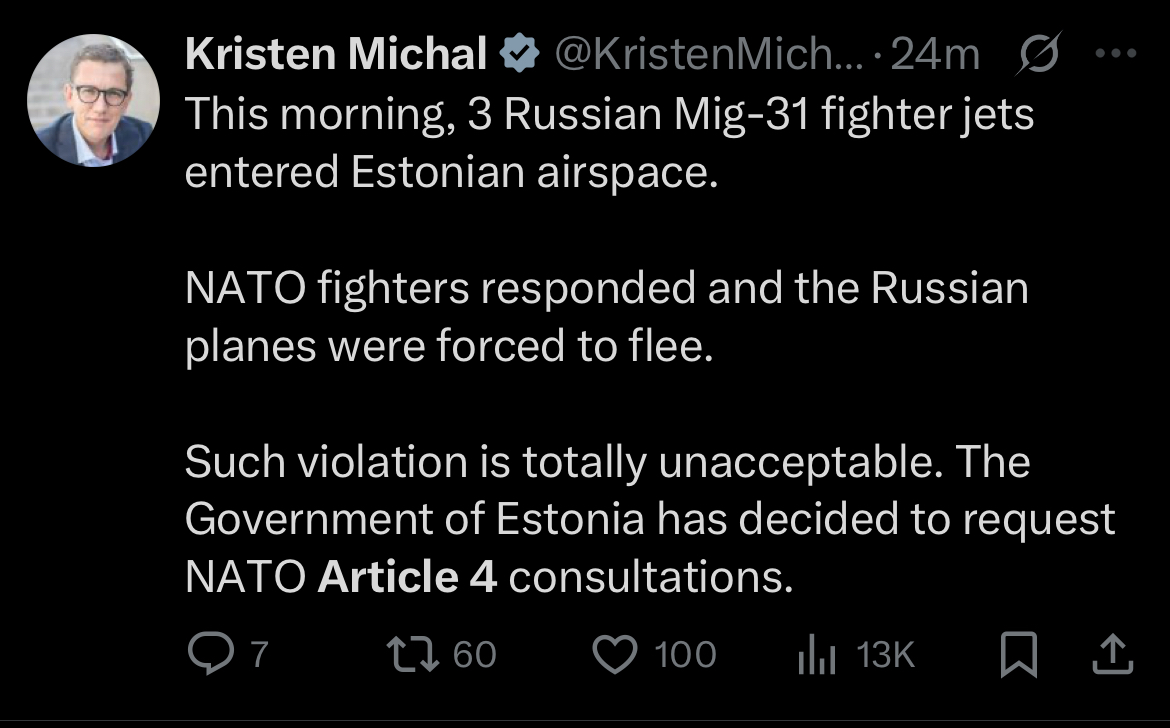Image resolution: width=1170 pixels, height=728 pixels.
Task: Click the 13K view count
Action: [886, 655]
